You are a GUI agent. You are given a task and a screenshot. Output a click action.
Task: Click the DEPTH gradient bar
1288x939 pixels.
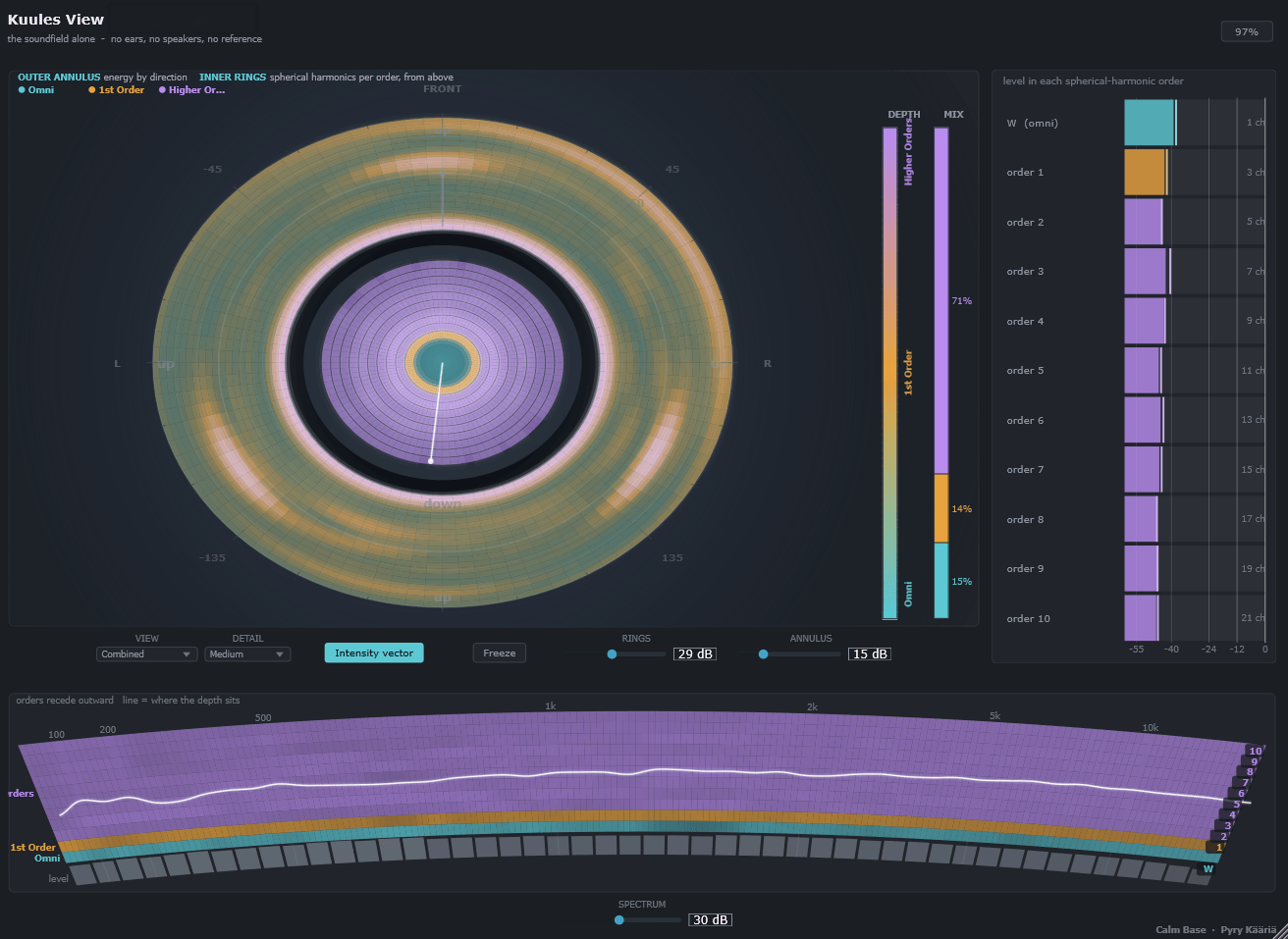pyautogui.click(x=890, y=373)
